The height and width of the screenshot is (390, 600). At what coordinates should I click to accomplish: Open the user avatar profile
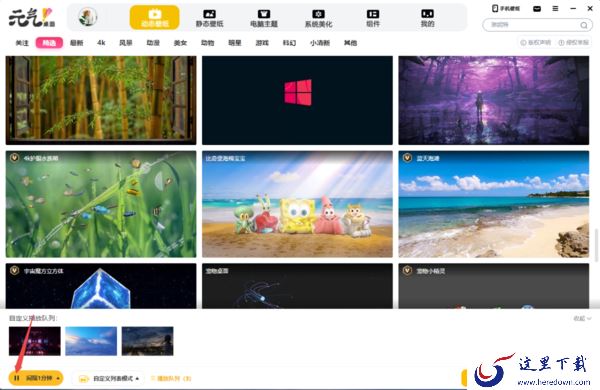88,17
